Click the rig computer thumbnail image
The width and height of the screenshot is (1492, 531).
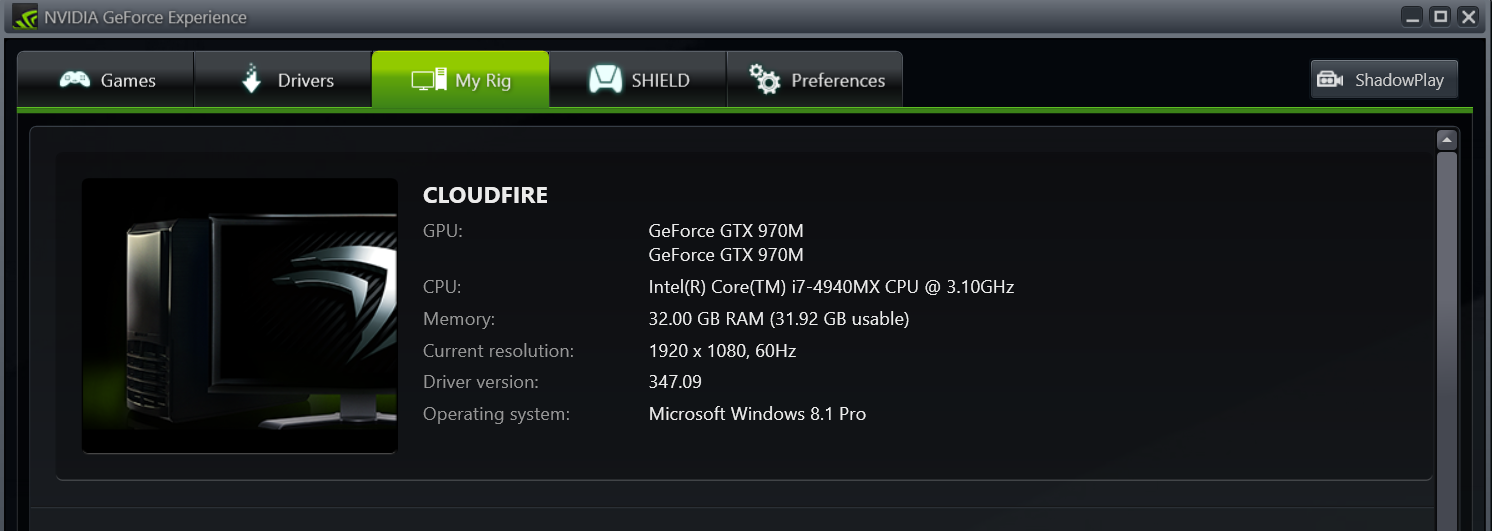[240, 315]
